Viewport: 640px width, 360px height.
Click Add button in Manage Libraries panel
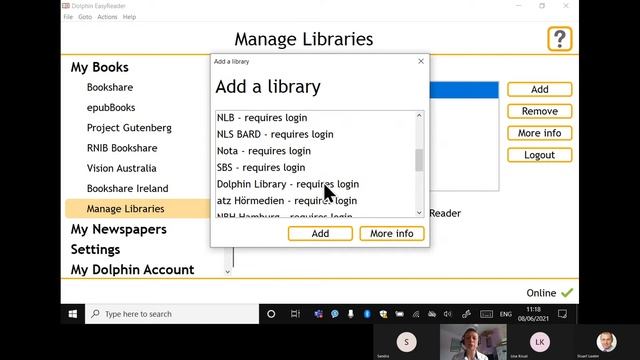[540, 89]
